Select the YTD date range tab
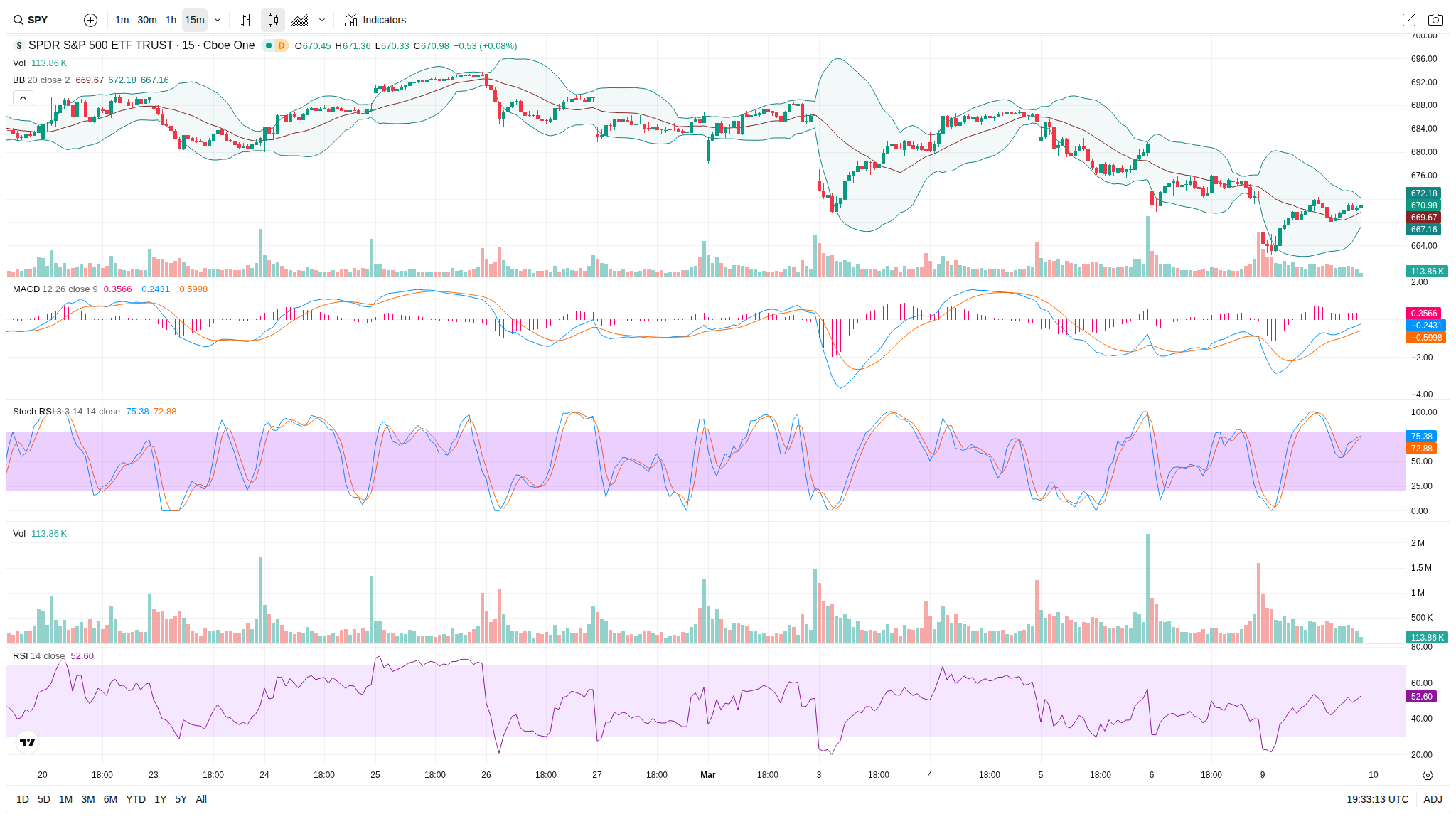This screenshot has height=819, width=1456. 136,799
